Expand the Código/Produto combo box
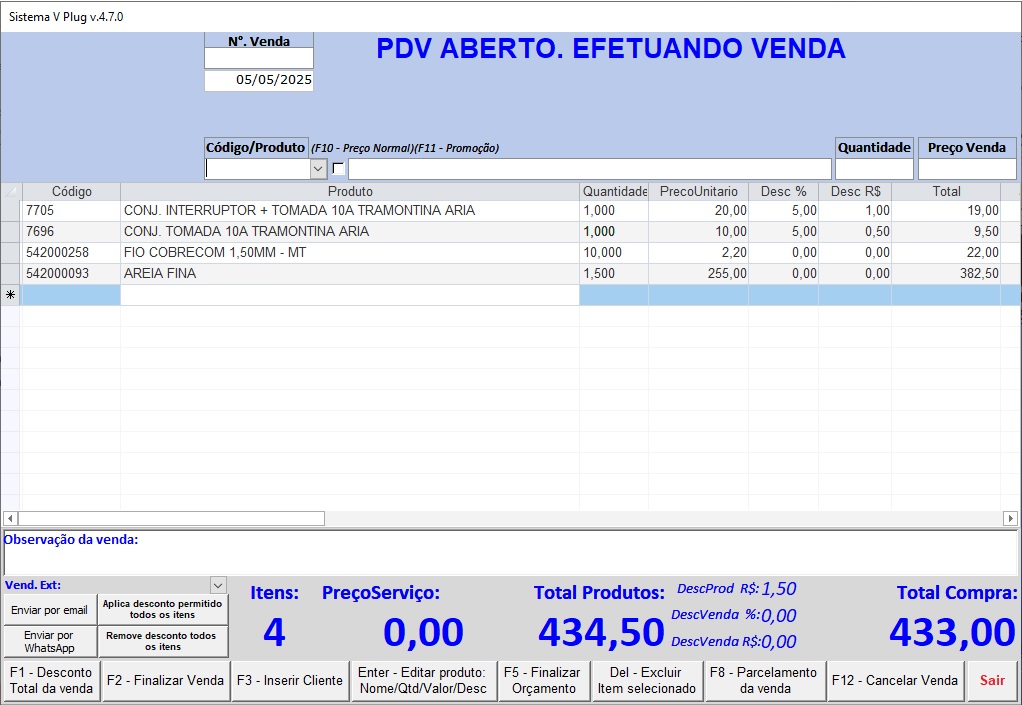The image size is (1022, 705). click(x=319, y=169)
